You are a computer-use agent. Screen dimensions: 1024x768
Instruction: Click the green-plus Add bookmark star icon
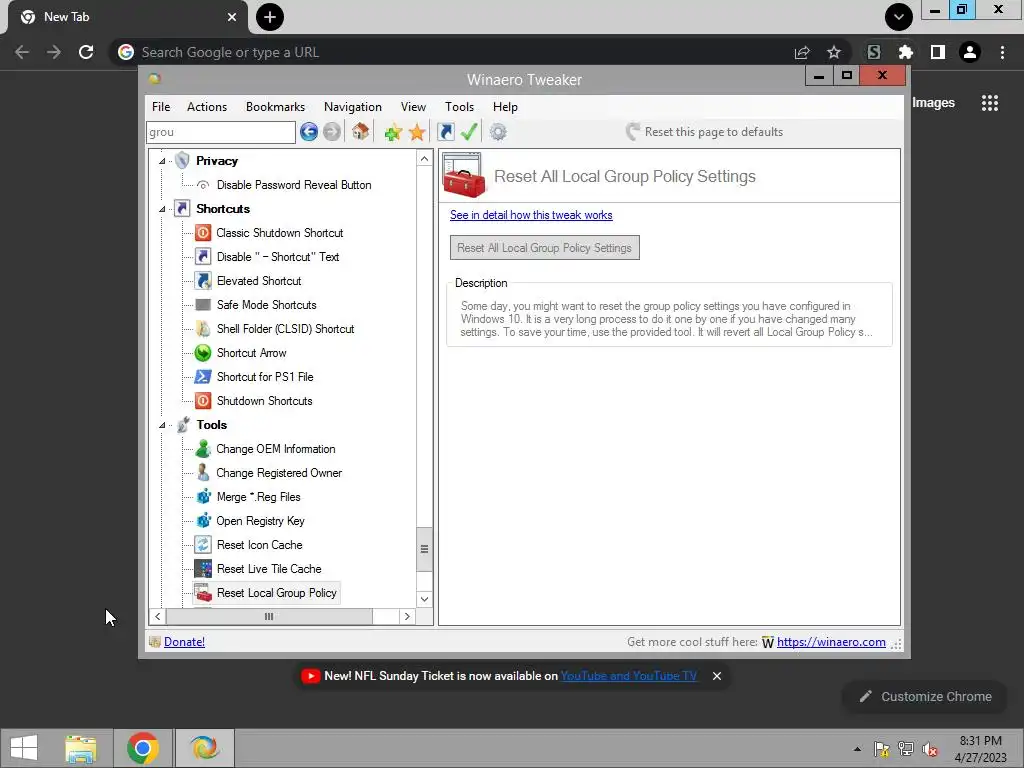(x=393, y=133)
